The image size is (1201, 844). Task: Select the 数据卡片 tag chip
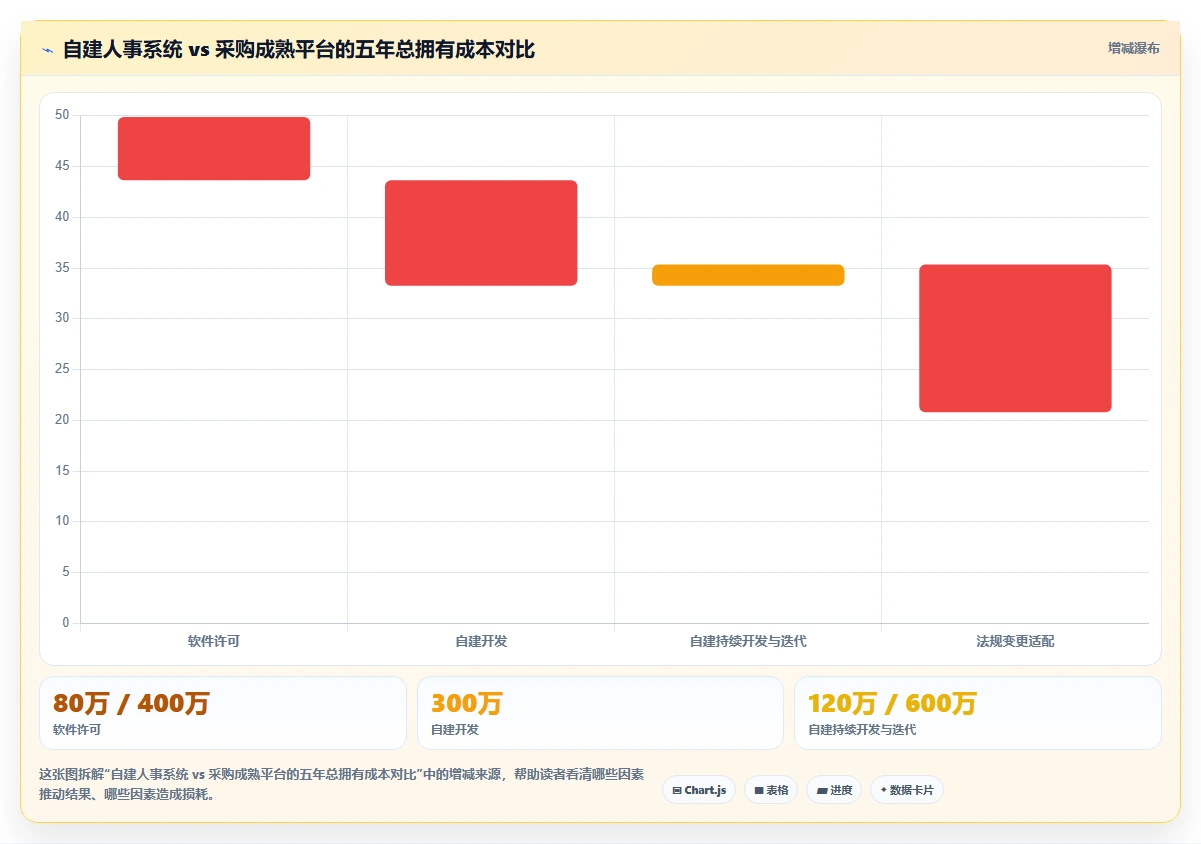coord(907,790)
